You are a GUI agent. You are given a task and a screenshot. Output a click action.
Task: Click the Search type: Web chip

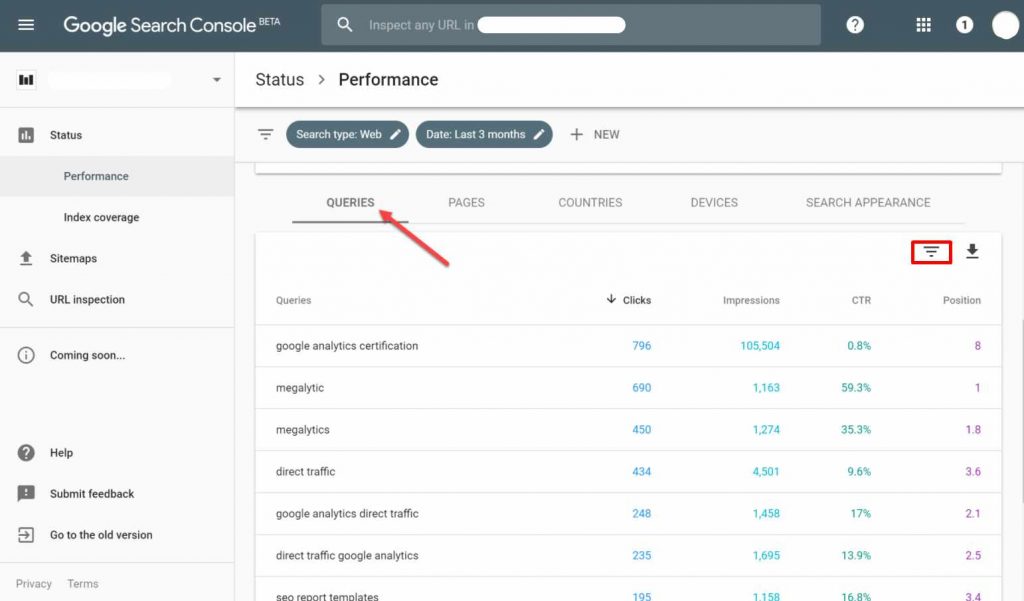point(347,134)
